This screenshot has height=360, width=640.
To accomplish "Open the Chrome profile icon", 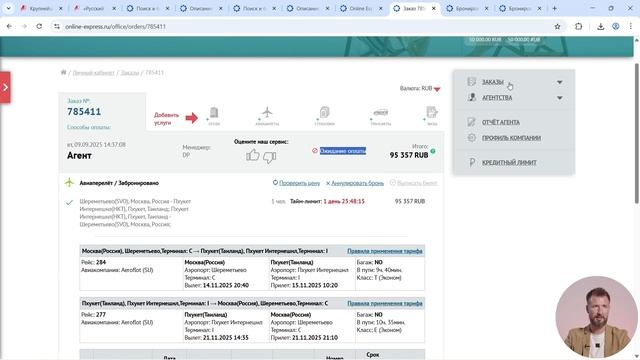I will pyautogui.click(x=616, y=26).
